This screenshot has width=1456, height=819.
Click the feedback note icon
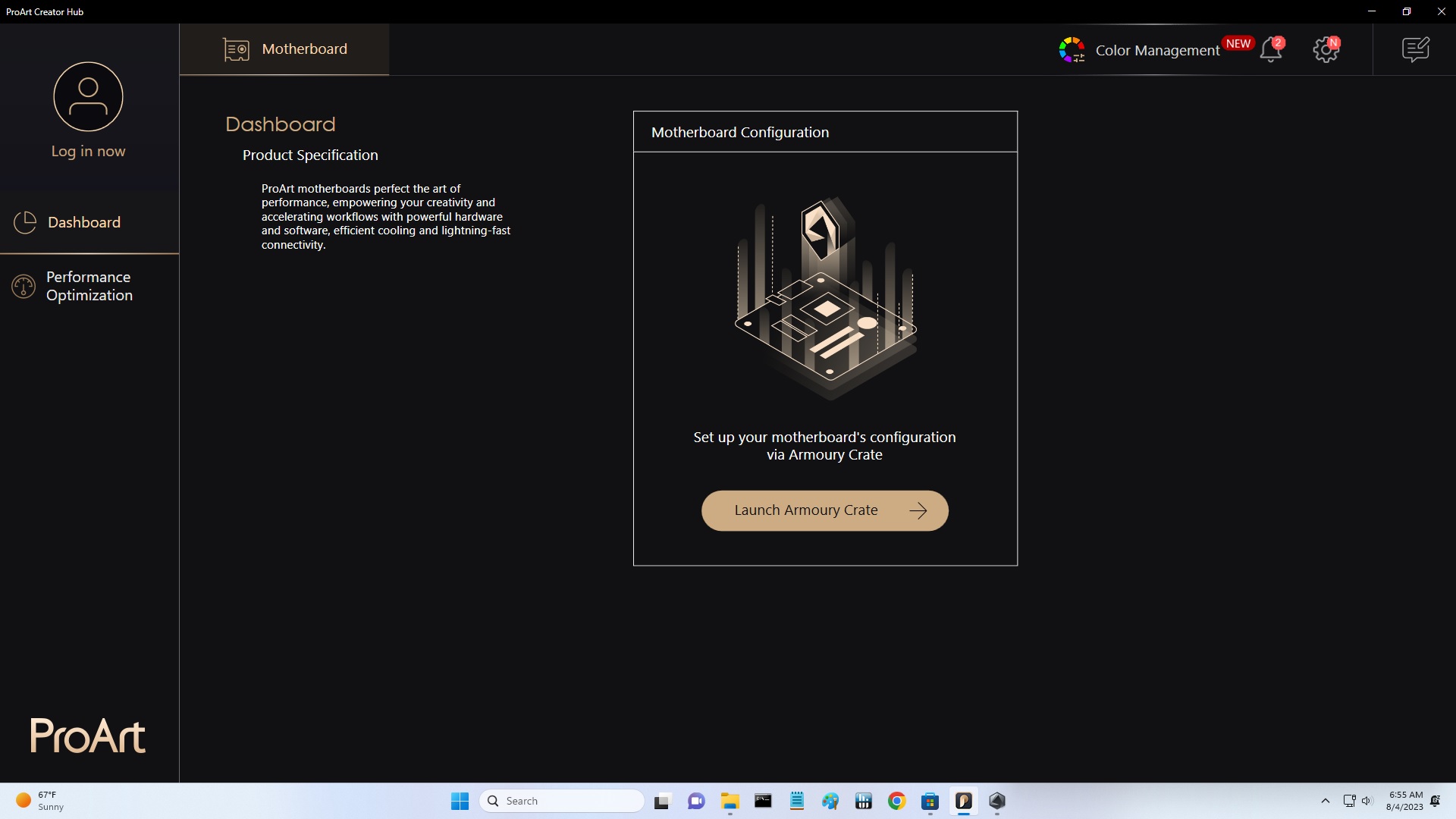pos(1415,49)
